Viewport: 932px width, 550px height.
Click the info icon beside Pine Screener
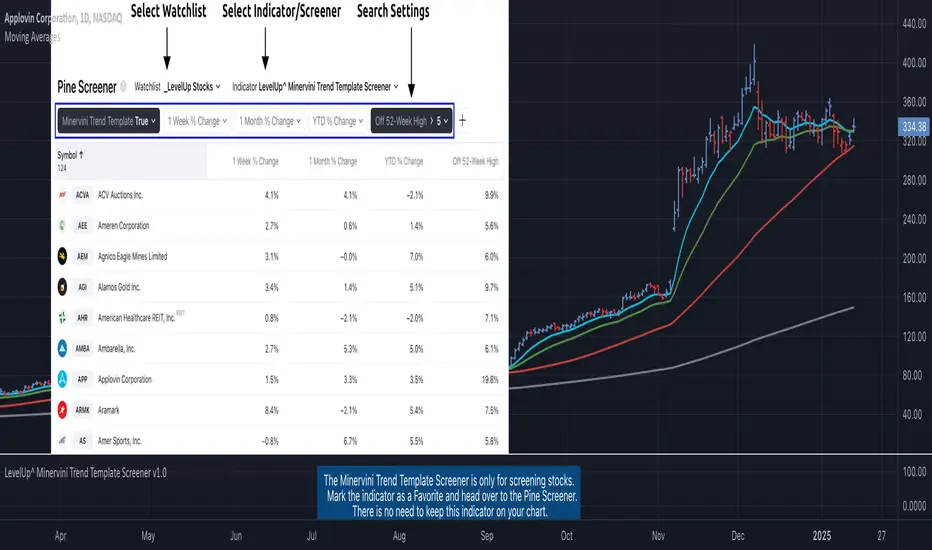coord(123,86)
